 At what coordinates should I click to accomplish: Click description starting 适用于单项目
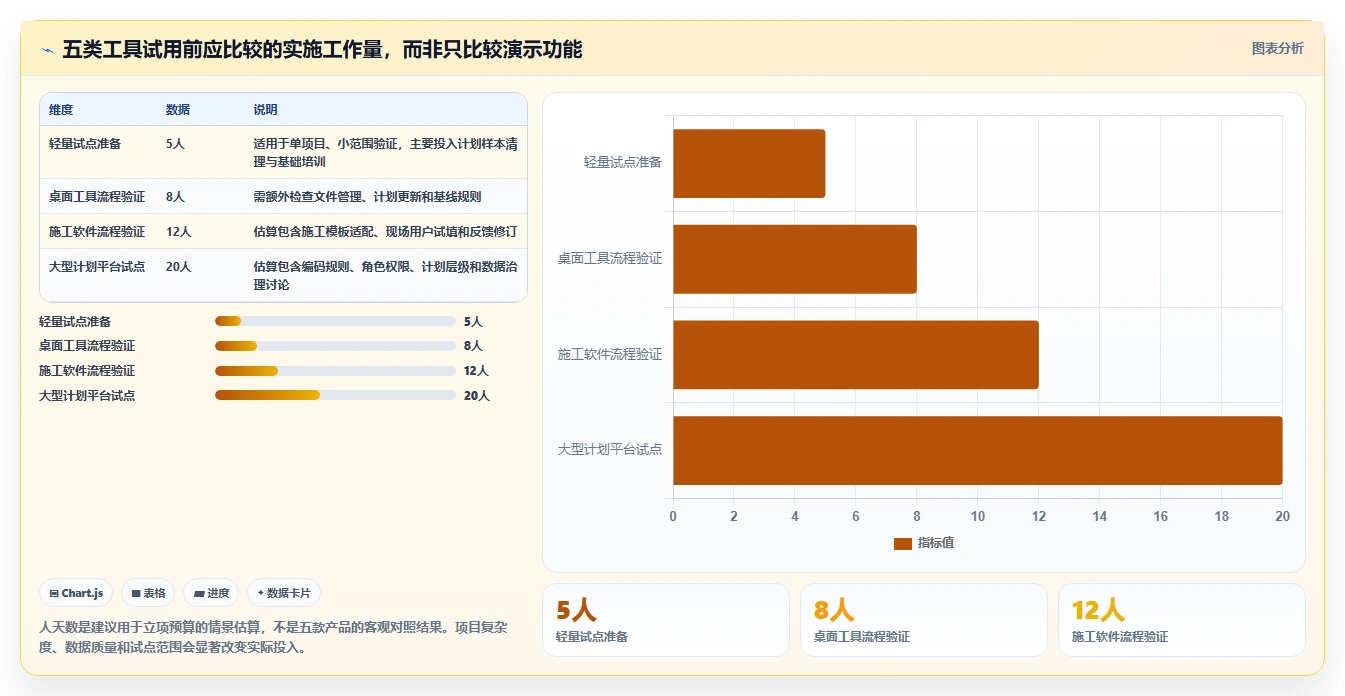pyautogui.click(x=385, y=152)
